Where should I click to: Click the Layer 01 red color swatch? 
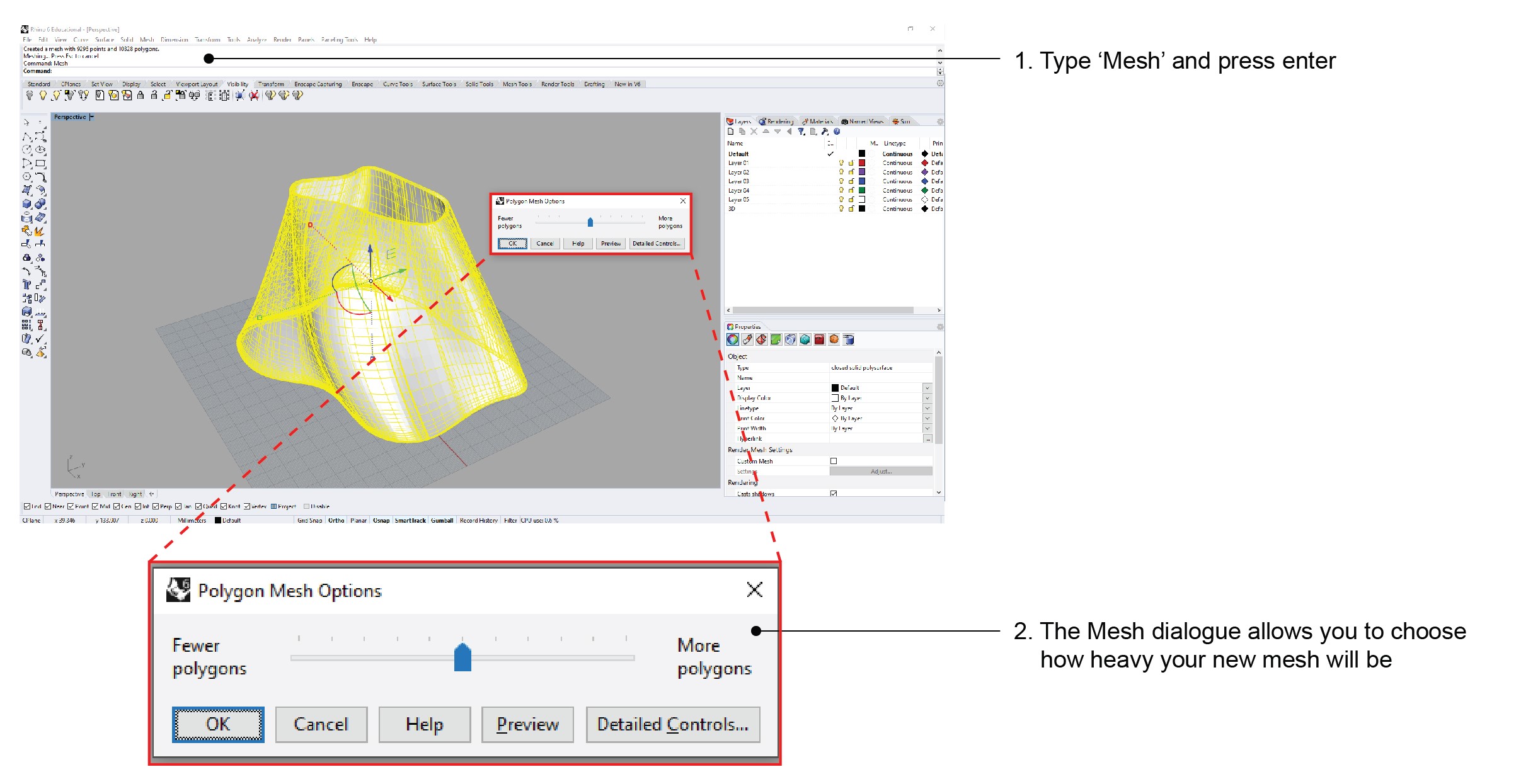(862, 163)
